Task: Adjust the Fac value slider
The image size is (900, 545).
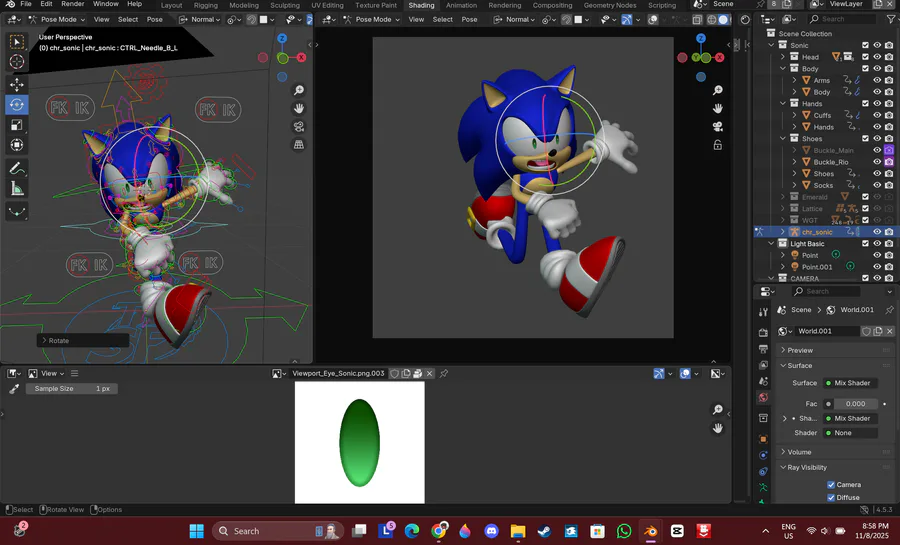Action: click(x=855, y=404)
